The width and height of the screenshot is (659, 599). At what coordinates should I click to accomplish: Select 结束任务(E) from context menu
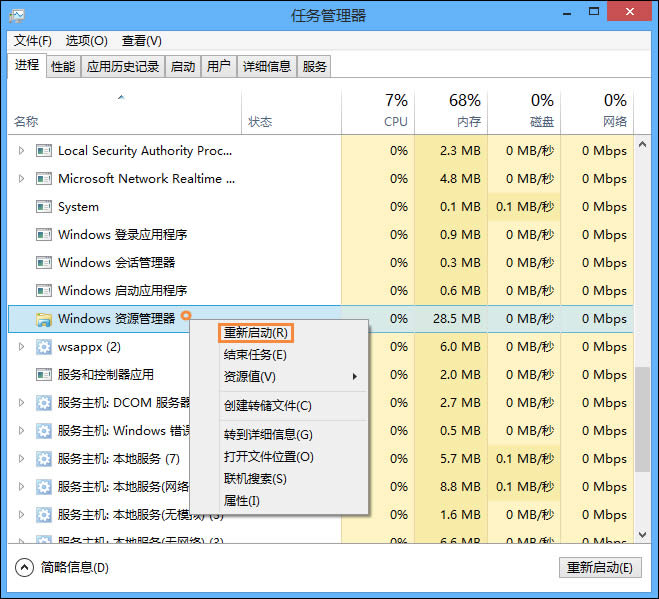[255, 355]
